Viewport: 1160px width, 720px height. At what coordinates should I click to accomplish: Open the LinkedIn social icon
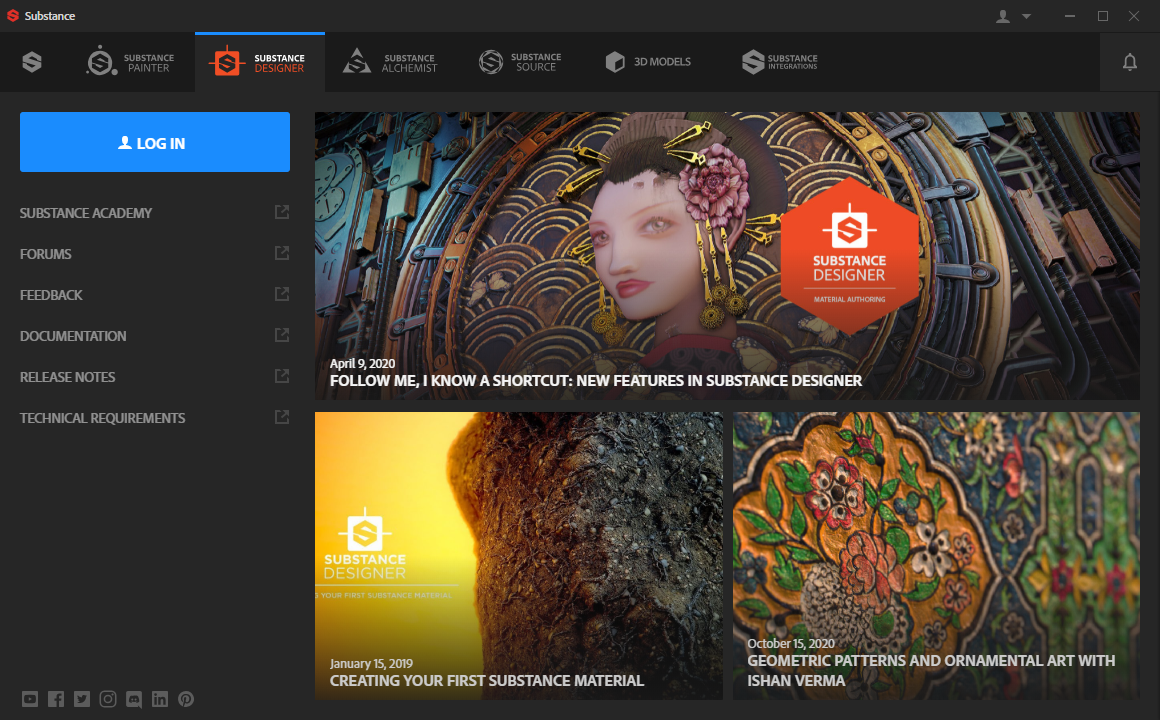[x=160, y=699]
